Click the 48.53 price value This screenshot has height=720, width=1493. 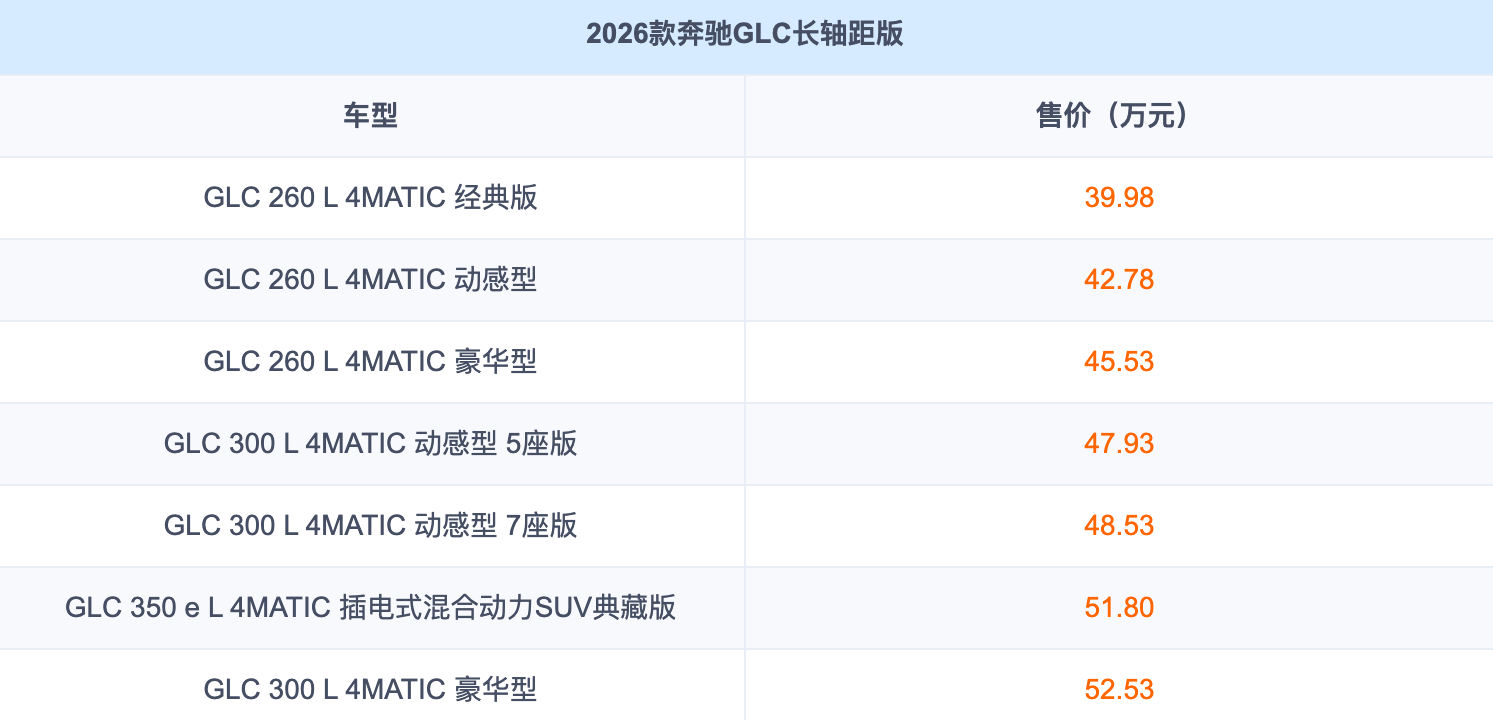[x=1119, y=526]
